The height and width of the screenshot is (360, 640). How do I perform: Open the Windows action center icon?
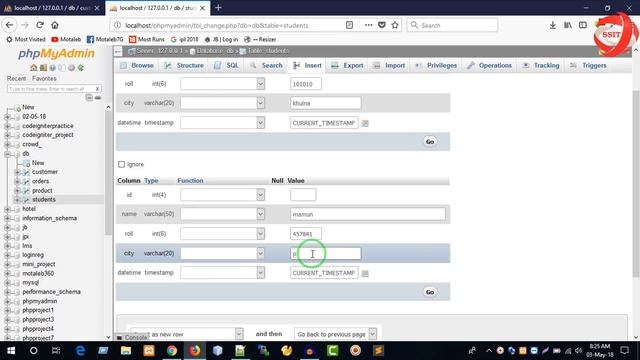[x=624, y=351]
